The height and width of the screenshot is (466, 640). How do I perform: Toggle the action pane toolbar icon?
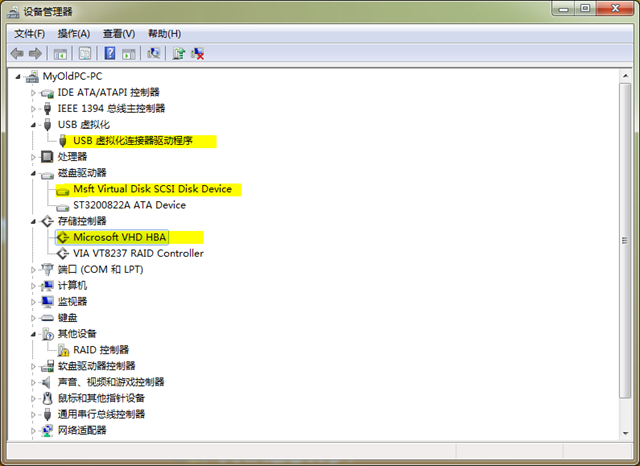click(129, 53)
